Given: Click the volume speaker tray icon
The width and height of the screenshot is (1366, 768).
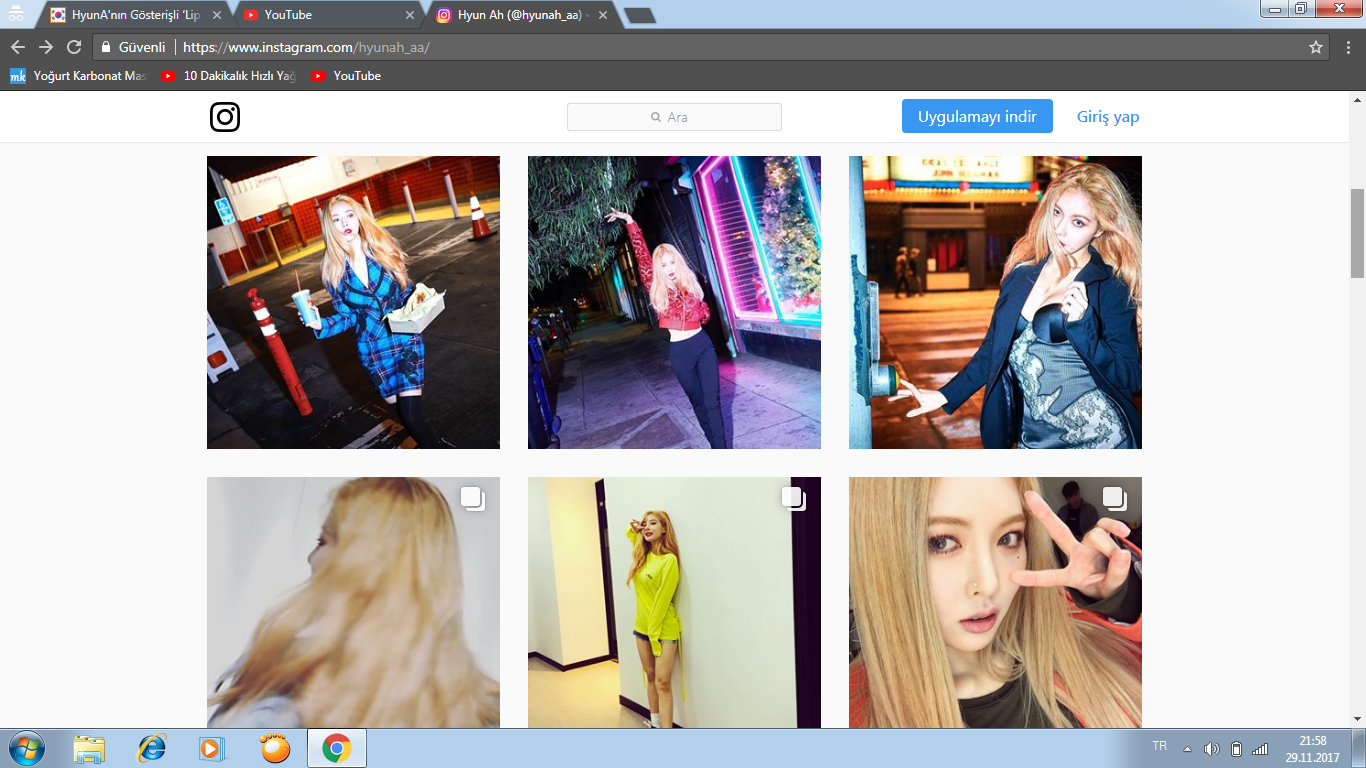Looking at the screenshot, I should point(1212,749).
